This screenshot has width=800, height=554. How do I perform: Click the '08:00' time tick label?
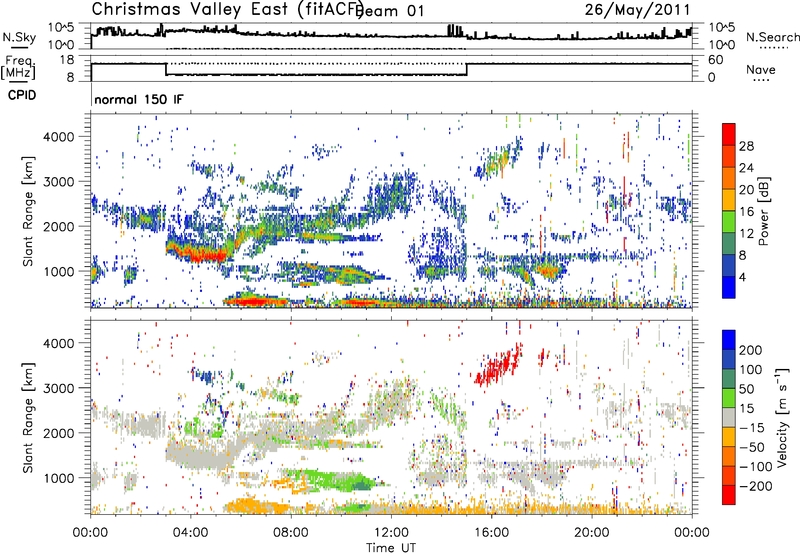tap(291, 533)
